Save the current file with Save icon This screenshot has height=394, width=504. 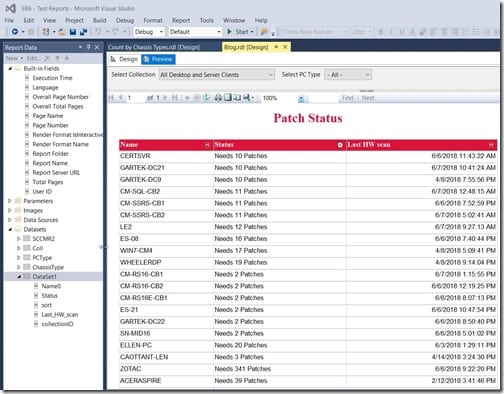tap(73, 32)
